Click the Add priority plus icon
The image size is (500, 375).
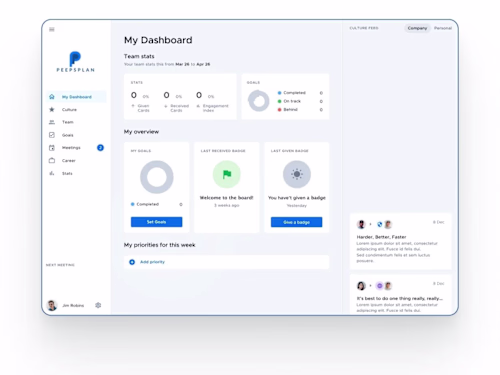click(132, 262)
